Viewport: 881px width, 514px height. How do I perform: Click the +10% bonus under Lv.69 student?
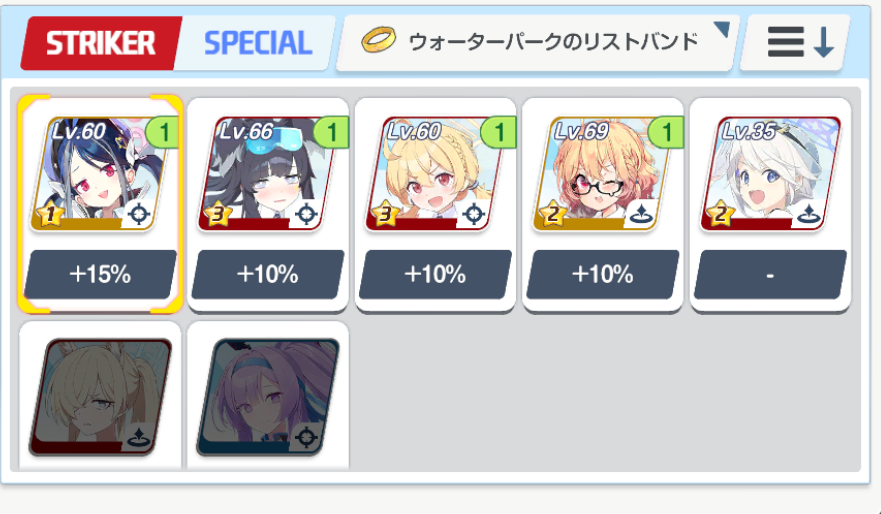[x=603, y=274]
